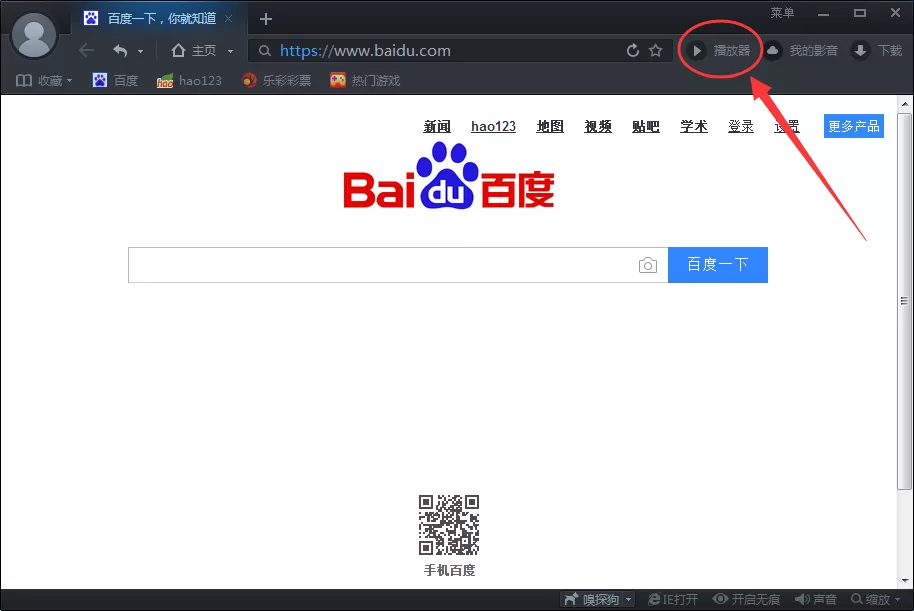Open the hao123 link in Baidu navigation
Screen dimensions: 914x611
pyautogui.click(x=493, y=126)
